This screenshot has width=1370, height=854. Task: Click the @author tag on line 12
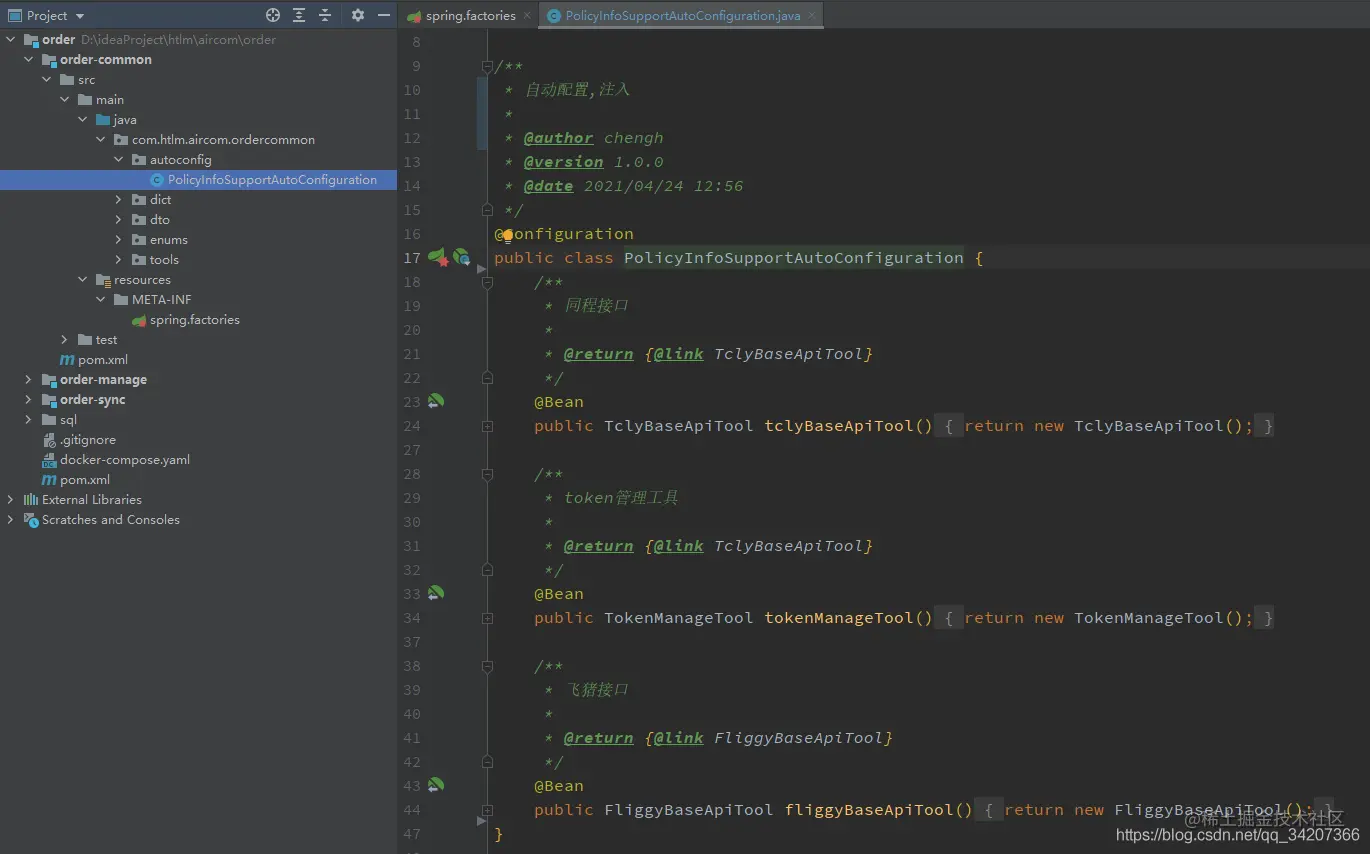tap(558, 138)
